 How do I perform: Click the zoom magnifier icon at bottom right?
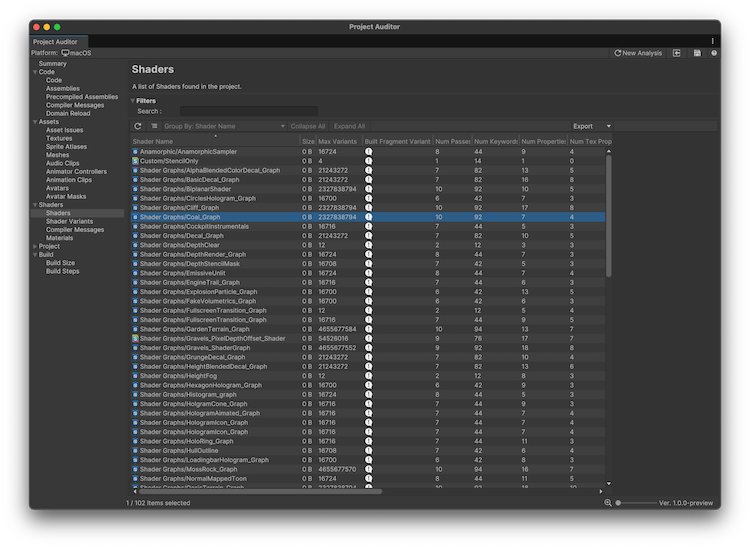tap(608, 502)
